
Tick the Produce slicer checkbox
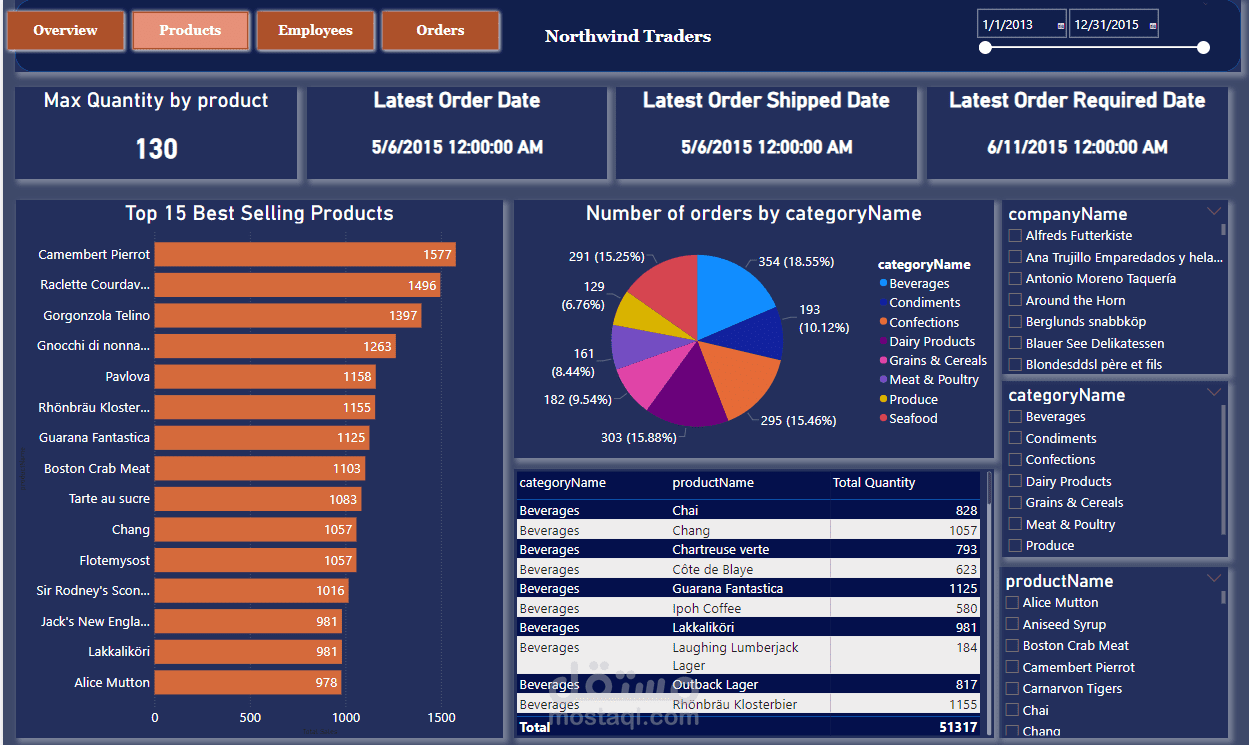[x=1015, y=546]
